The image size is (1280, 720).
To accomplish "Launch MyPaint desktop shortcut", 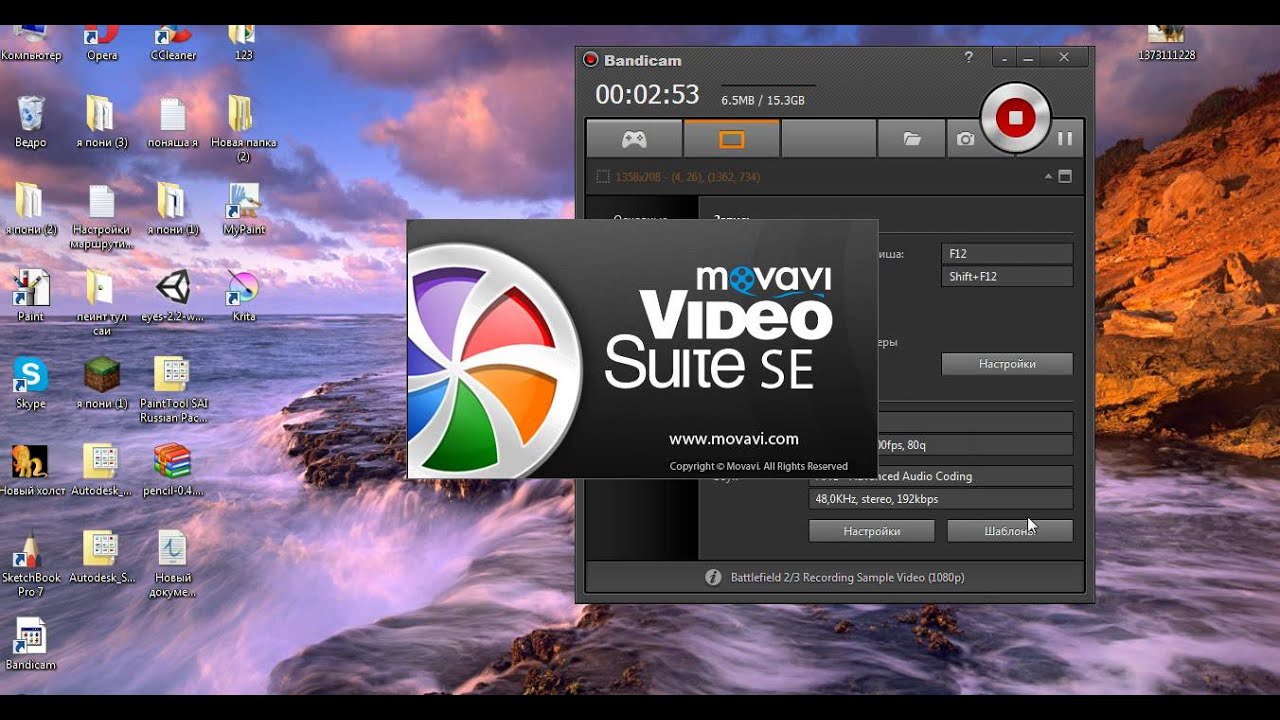I will pos(244,208).
